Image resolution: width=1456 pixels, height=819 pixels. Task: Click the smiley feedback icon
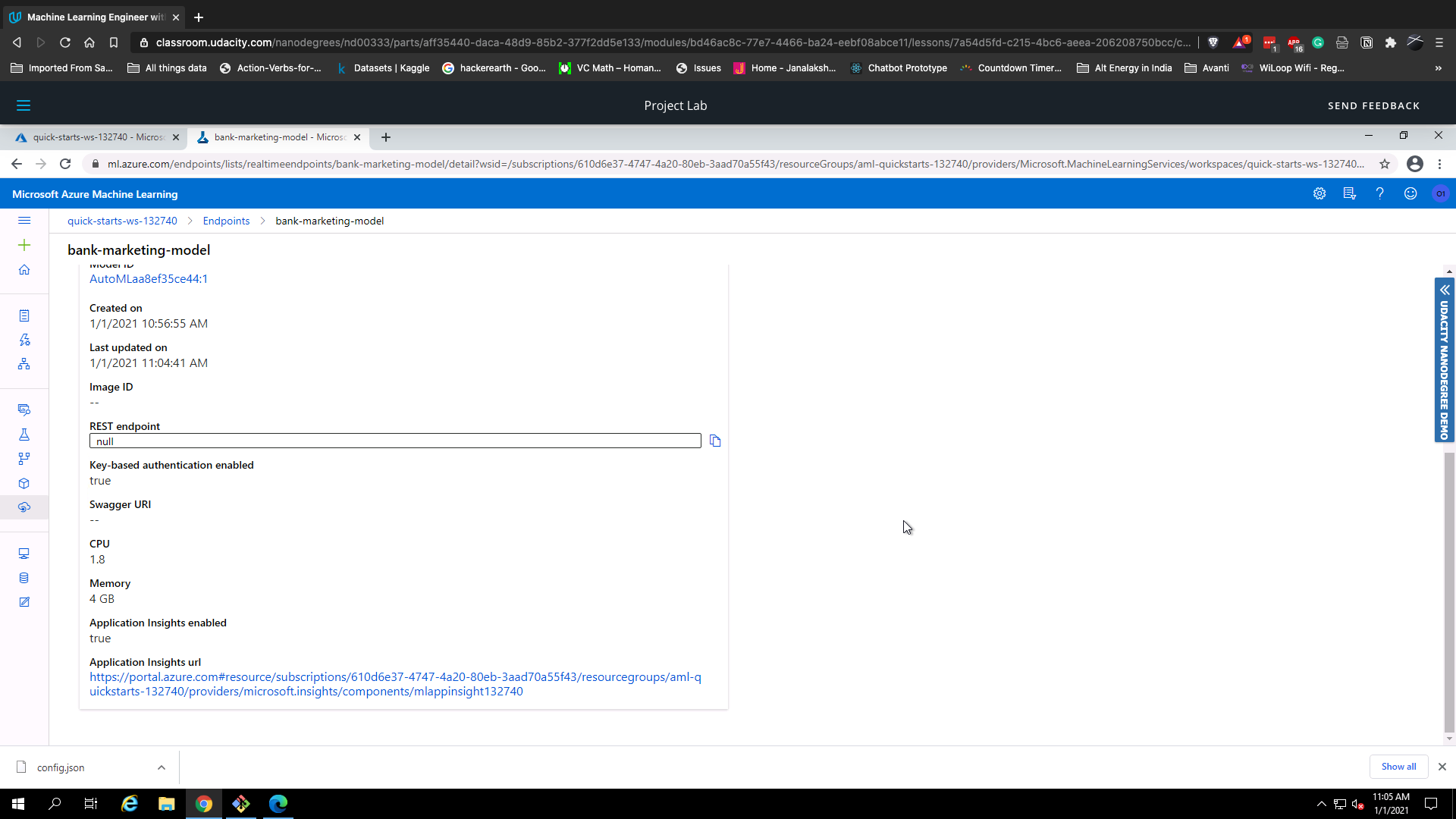coord(1410,194)
